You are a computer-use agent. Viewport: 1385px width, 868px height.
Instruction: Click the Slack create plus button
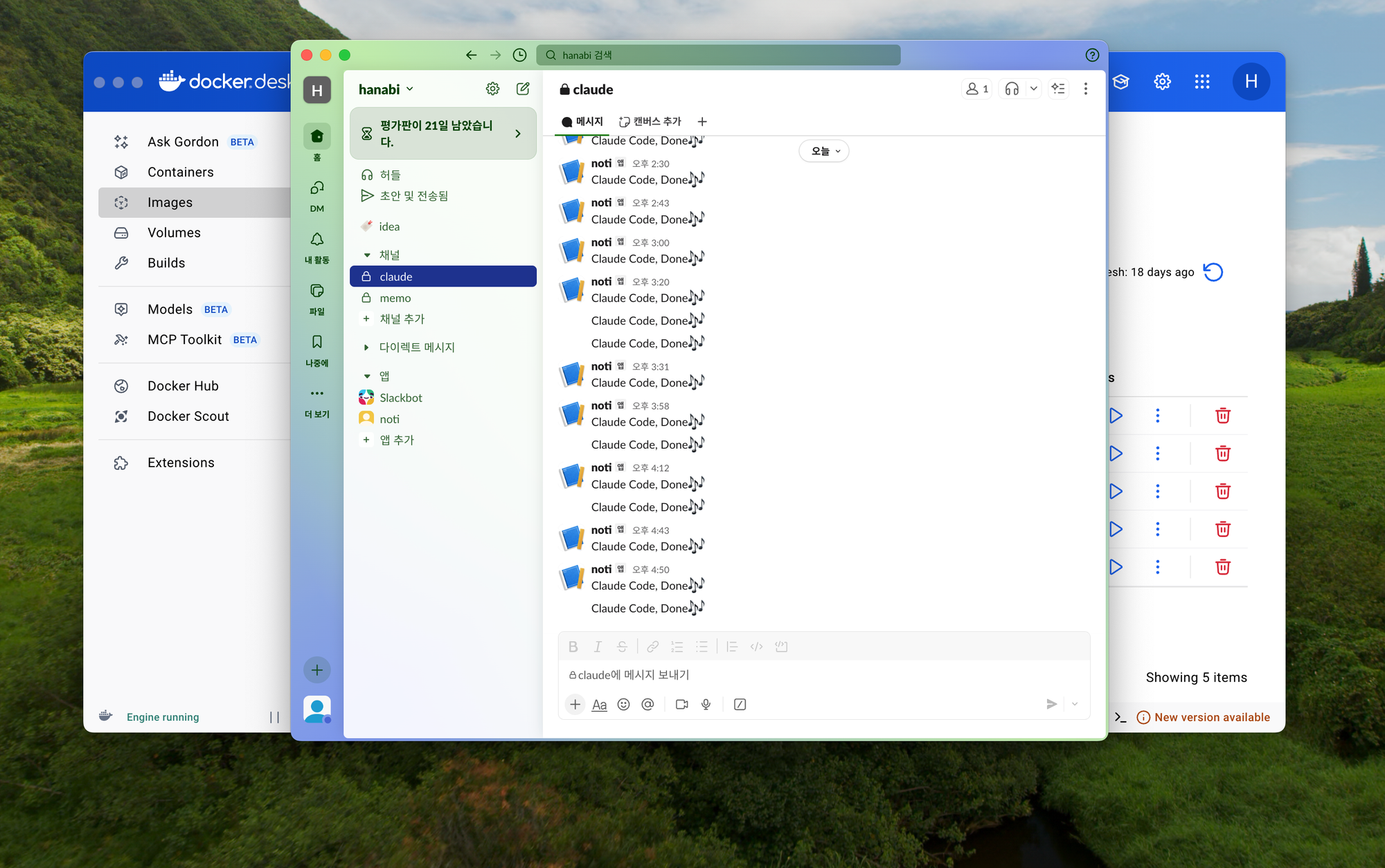316,669
